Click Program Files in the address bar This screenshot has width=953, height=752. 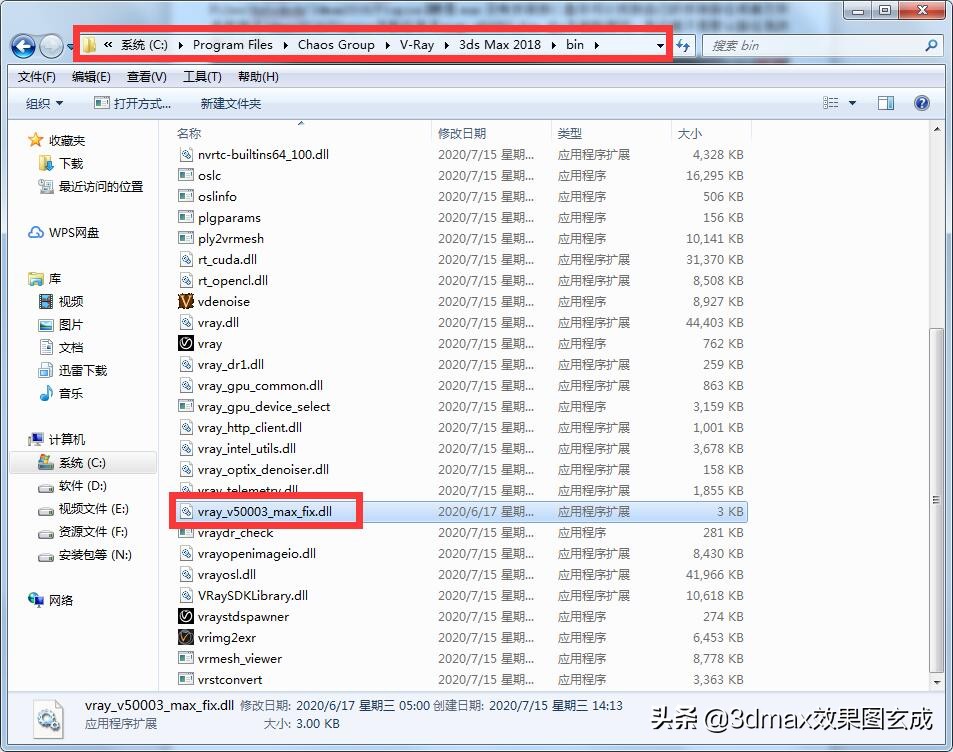click(x=233, y=45)
